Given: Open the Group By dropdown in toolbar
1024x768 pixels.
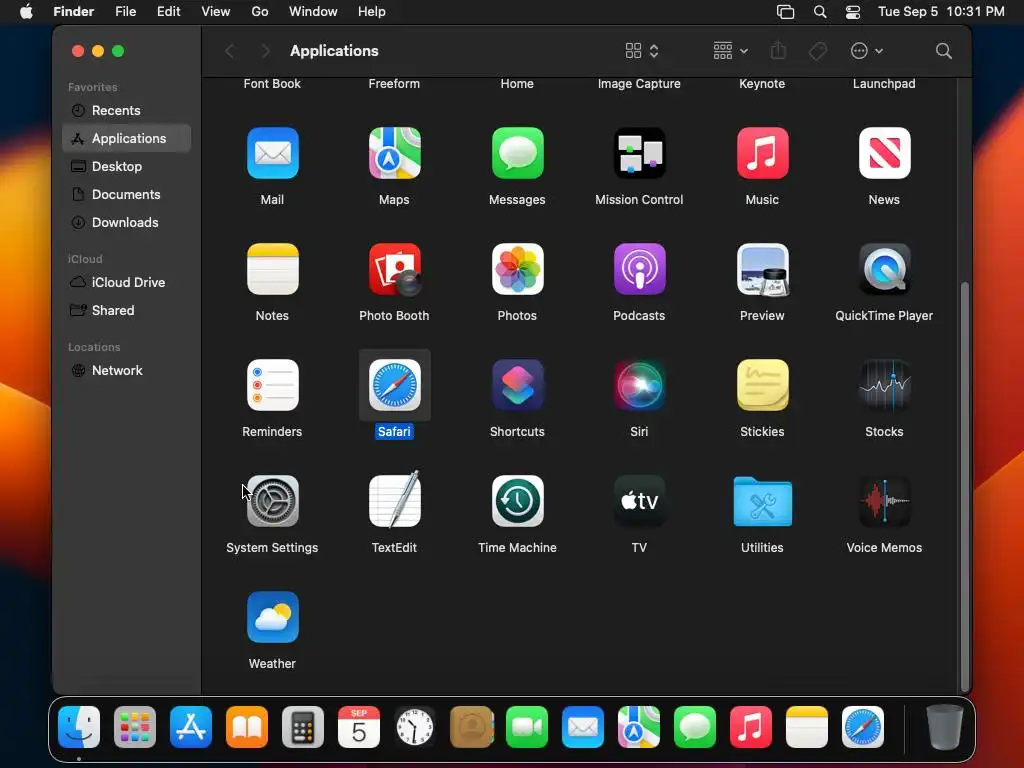Looking at the screenshot, I should pos(730,51).
